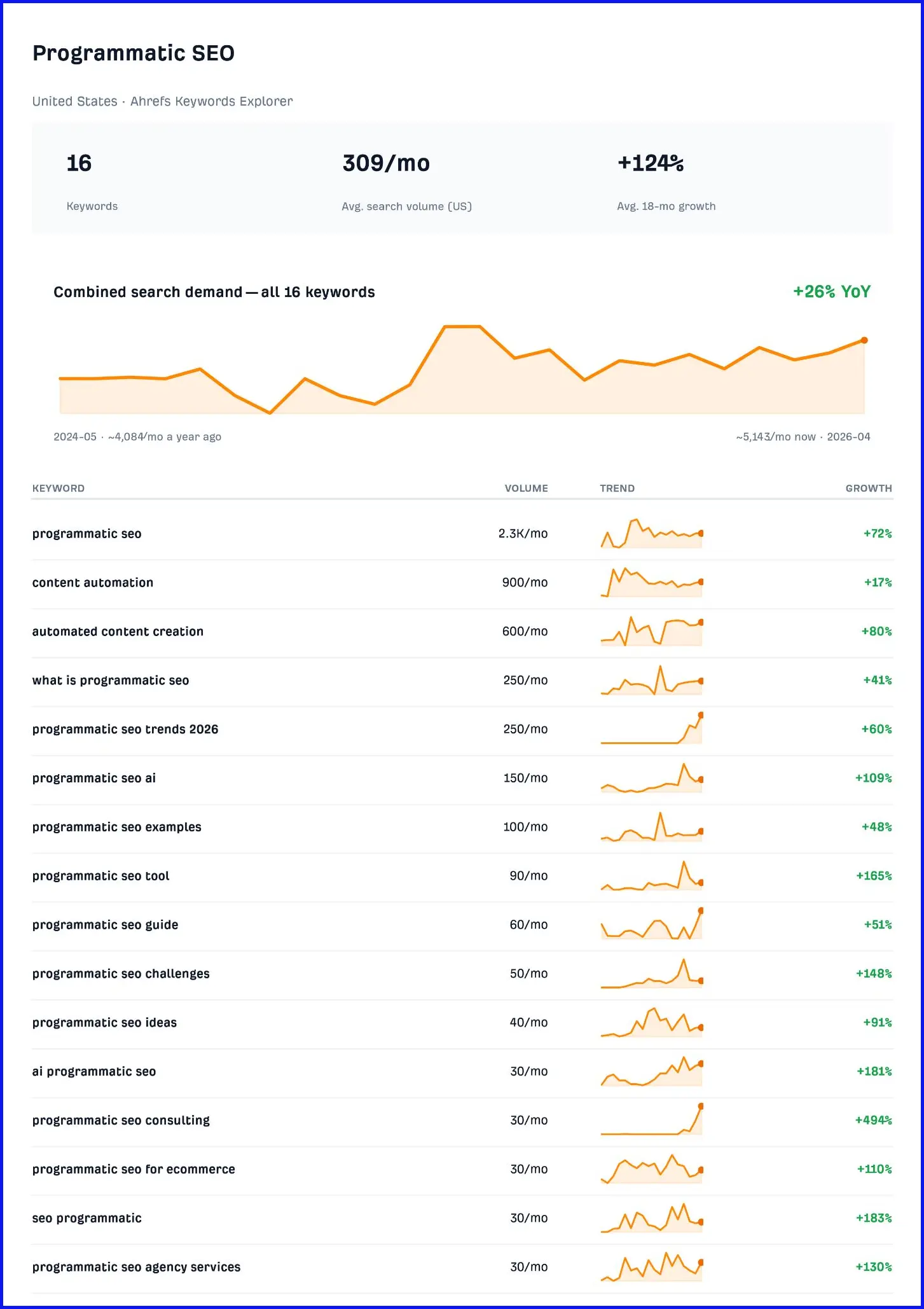Viewport: 924px width, 1309px height.
Task: Select 'what is programmatic seo' keyword
Action: pyautogui.click(x=111, y=681)
